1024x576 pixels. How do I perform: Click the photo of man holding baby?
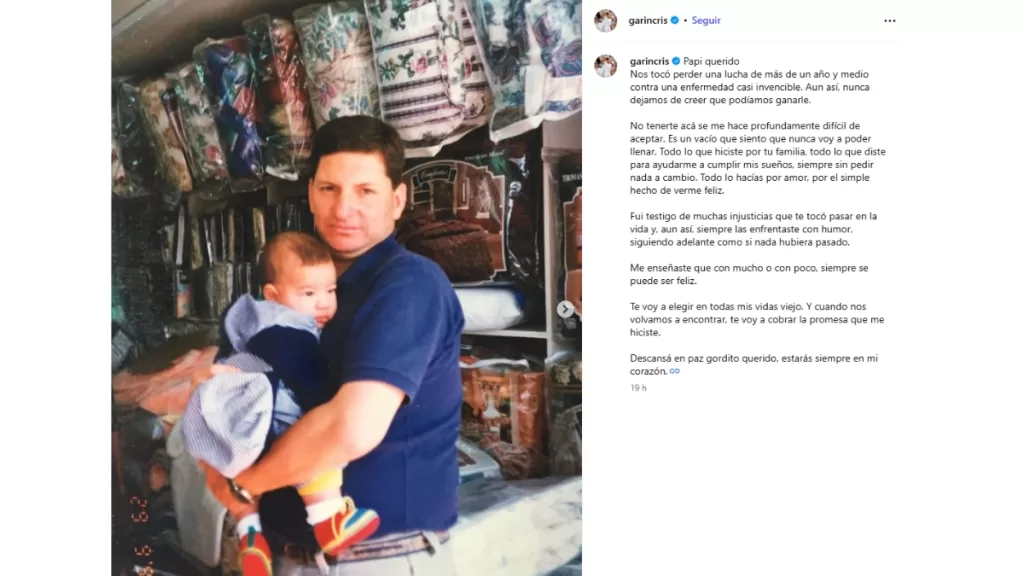pos(346,288)
